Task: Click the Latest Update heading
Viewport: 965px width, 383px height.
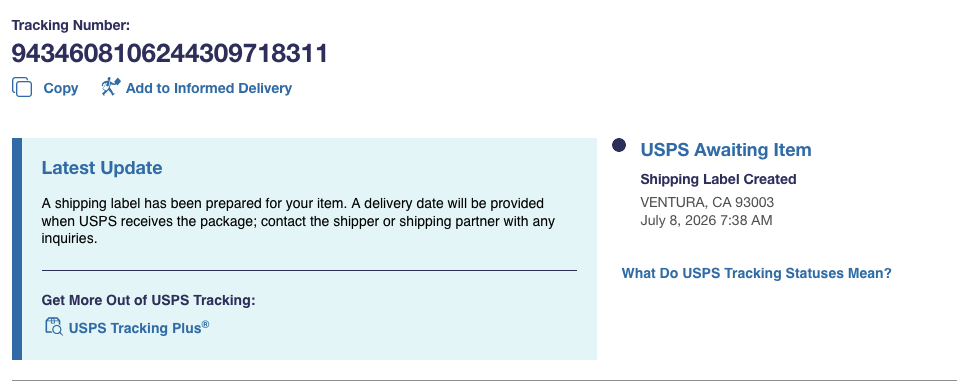Action: pyautogui.click(x=102, y=167)
